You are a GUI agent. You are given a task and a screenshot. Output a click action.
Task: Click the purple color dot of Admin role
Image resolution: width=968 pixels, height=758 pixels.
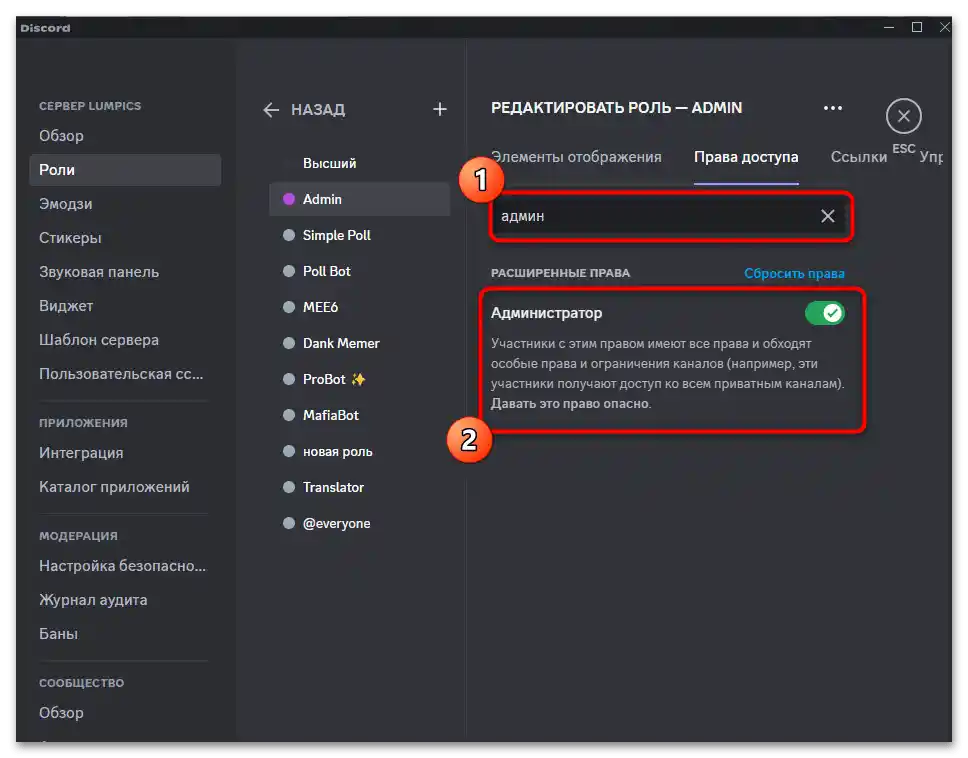point(289,199)
